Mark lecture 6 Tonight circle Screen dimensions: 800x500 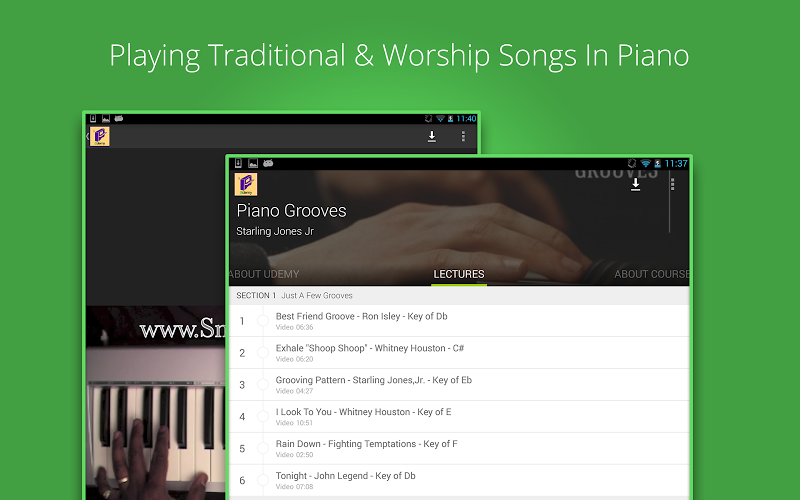(263, 480)
